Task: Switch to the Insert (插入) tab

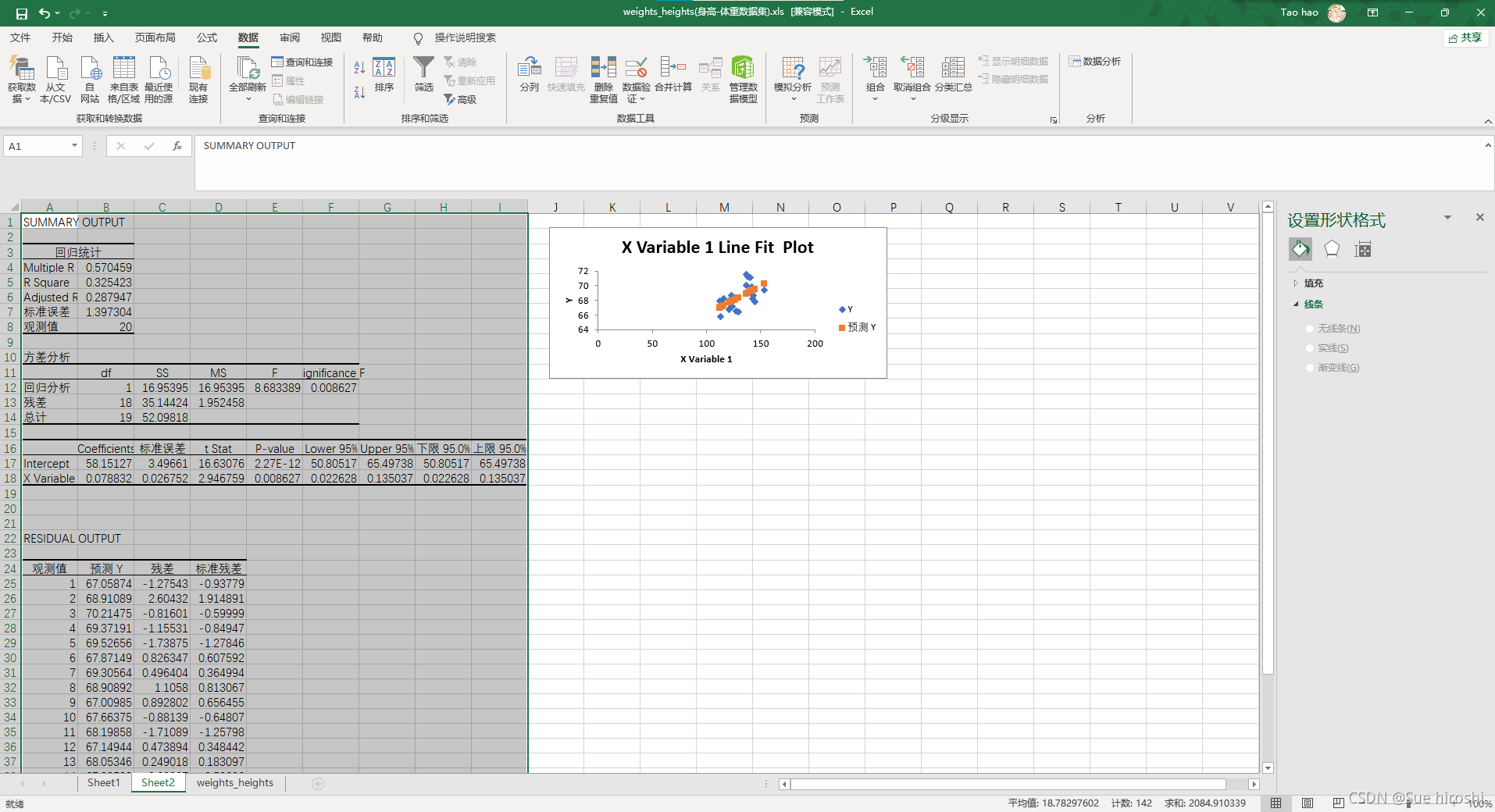Action: pyautogui.click(x=103, y=37)
